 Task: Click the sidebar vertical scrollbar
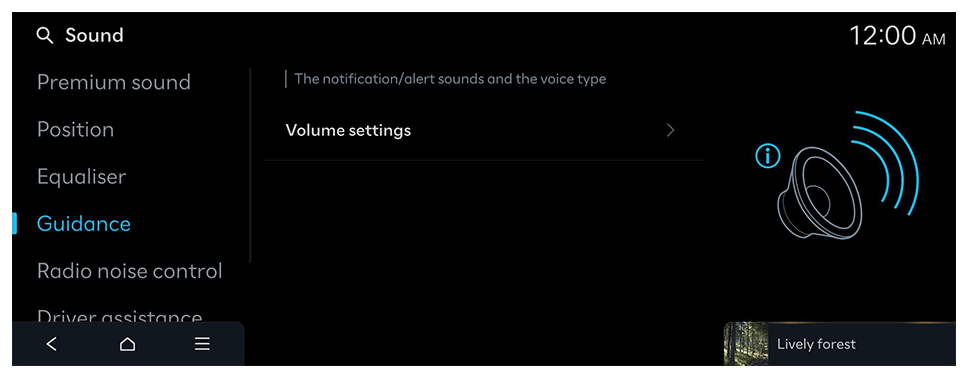point(250,166)
